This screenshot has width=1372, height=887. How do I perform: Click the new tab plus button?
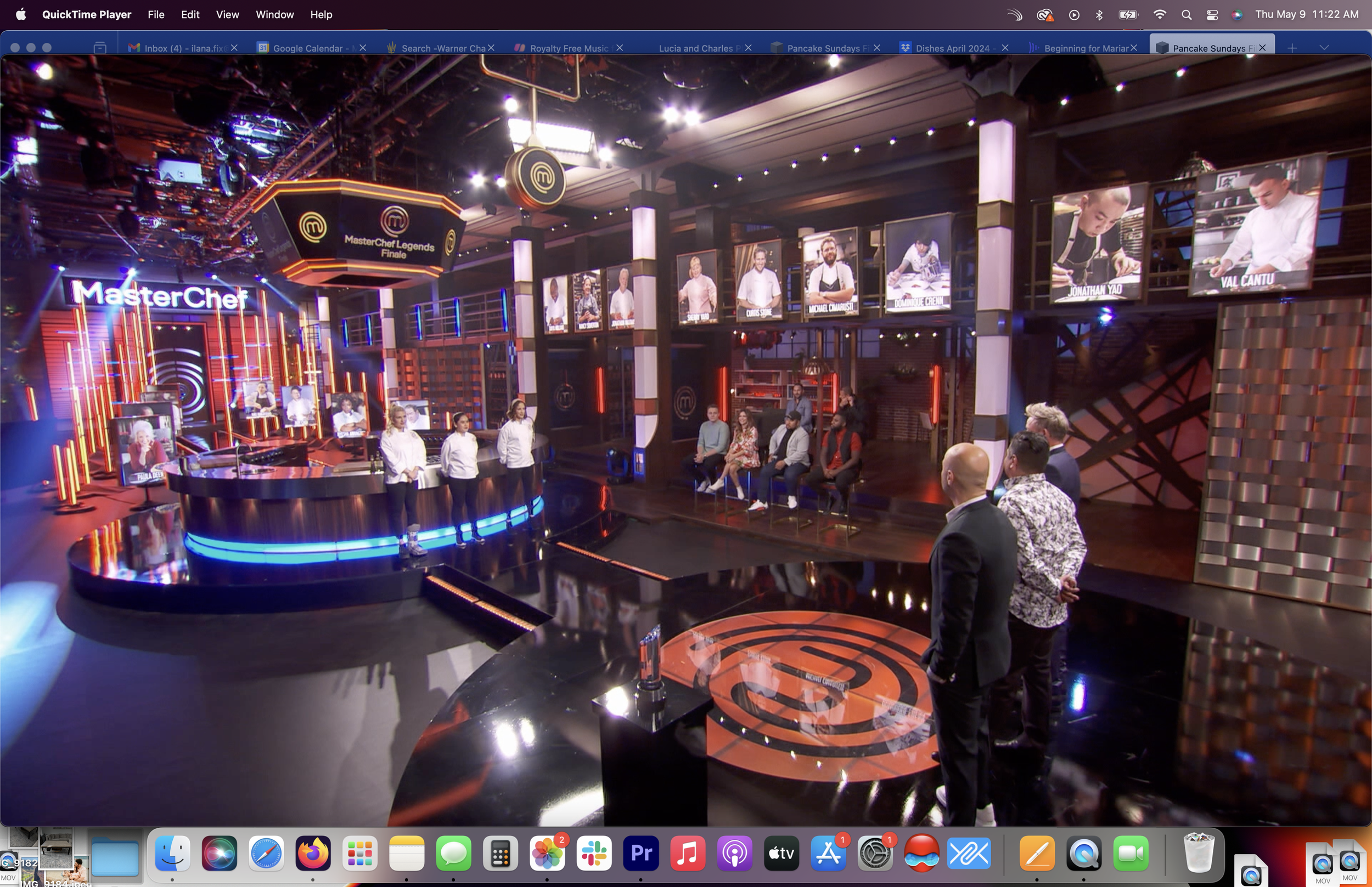[1292, 48]
